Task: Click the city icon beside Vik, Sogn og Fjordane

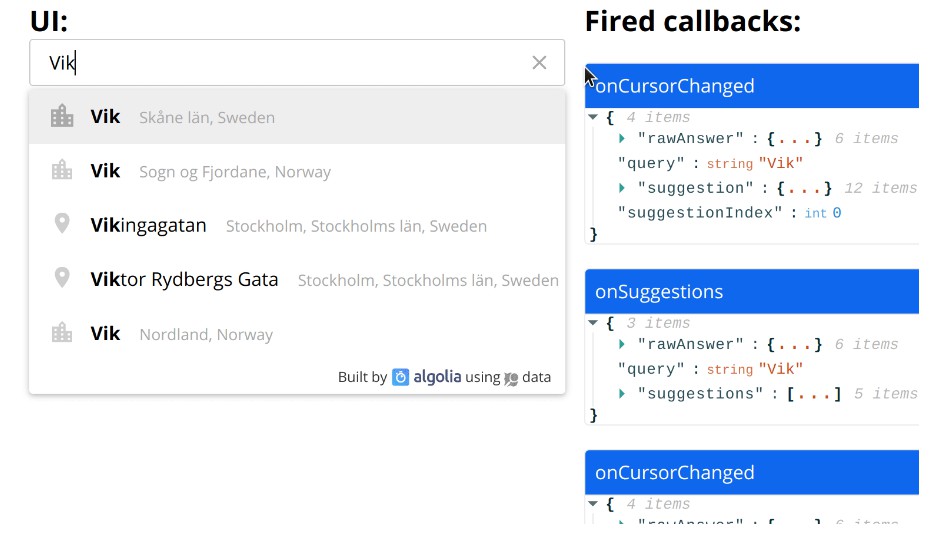Action: (x=62, y=171)
